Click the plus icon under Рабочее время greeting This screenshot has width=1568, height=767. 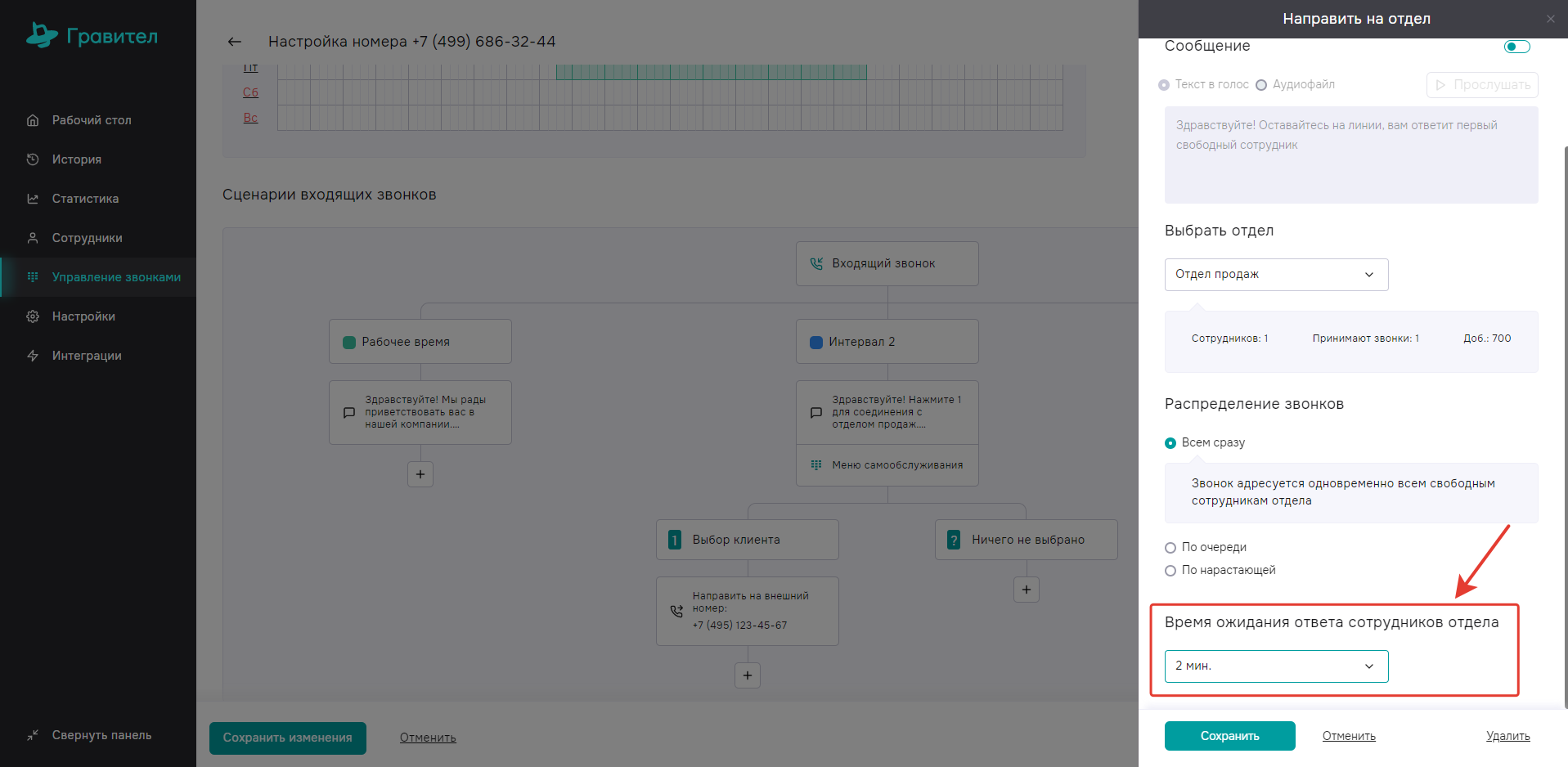pos(420,474)
